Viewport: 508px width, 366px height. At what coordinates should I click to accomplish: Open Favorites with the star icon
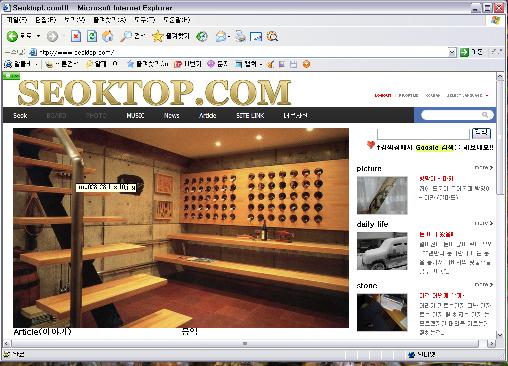[x=157, y=36]
